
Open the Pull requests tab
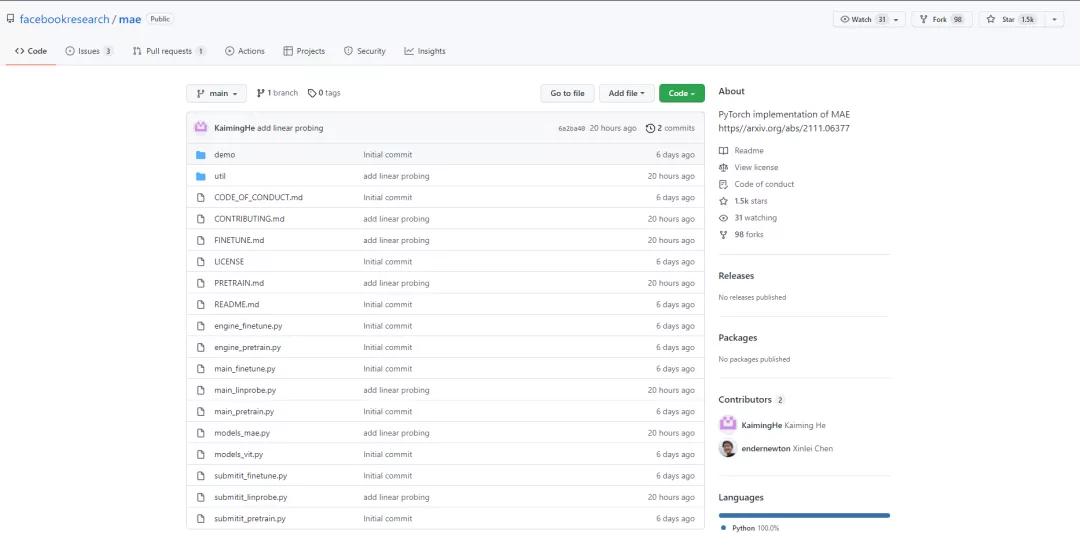coord(168,51)
